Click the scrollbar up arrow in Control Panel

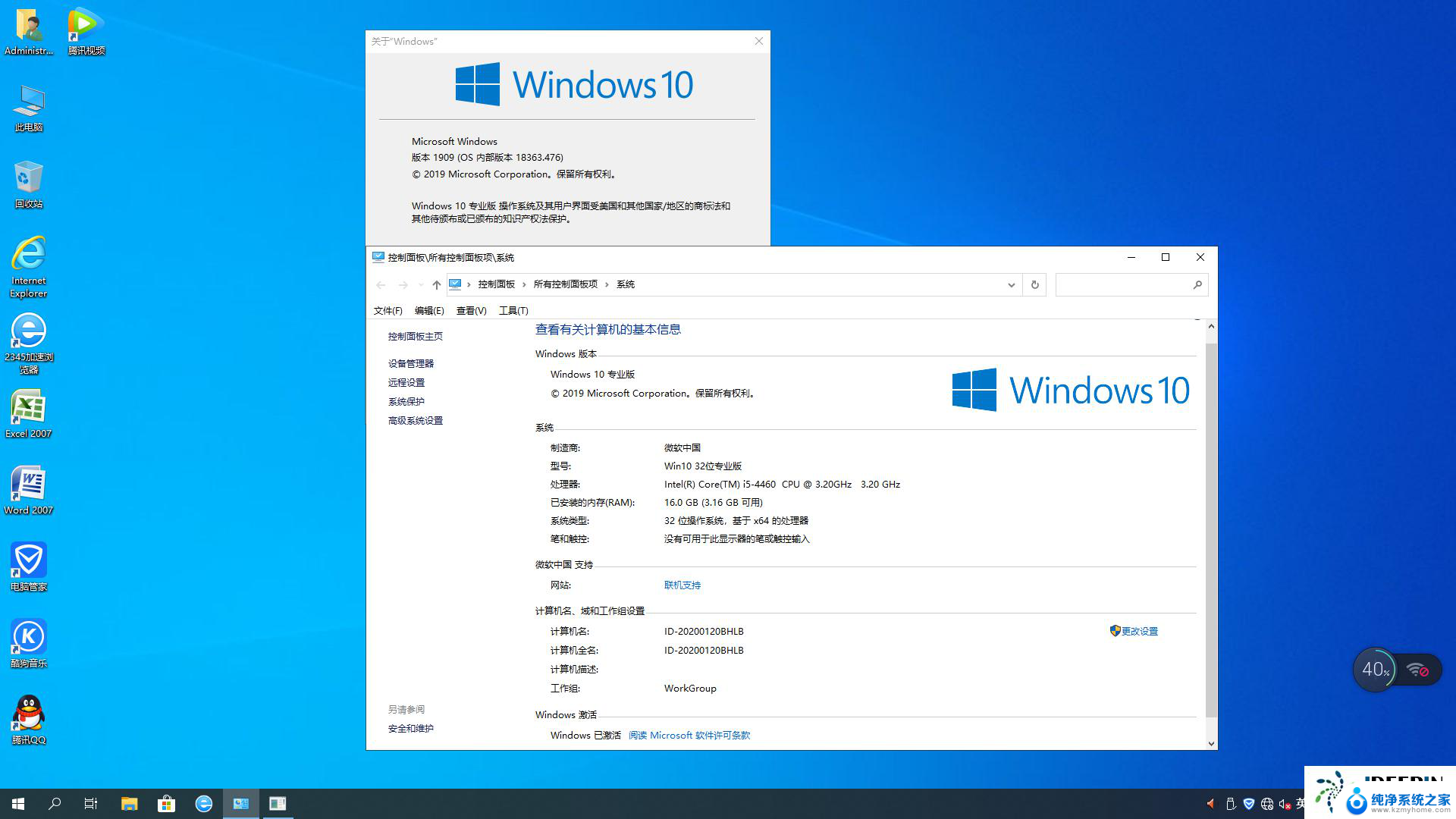(1211, 326)
